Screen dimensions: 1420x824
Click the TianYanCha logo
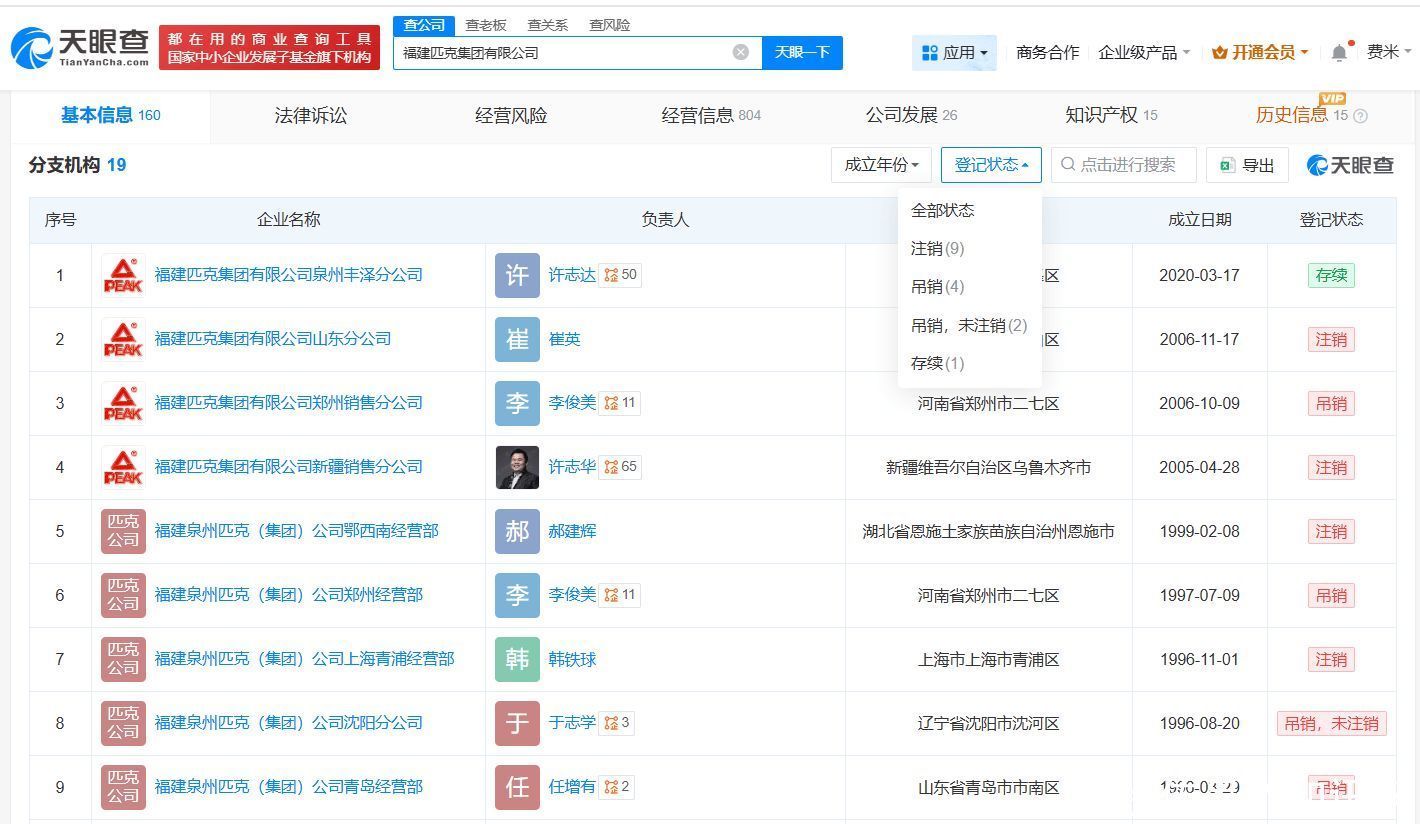pos(80,47)
